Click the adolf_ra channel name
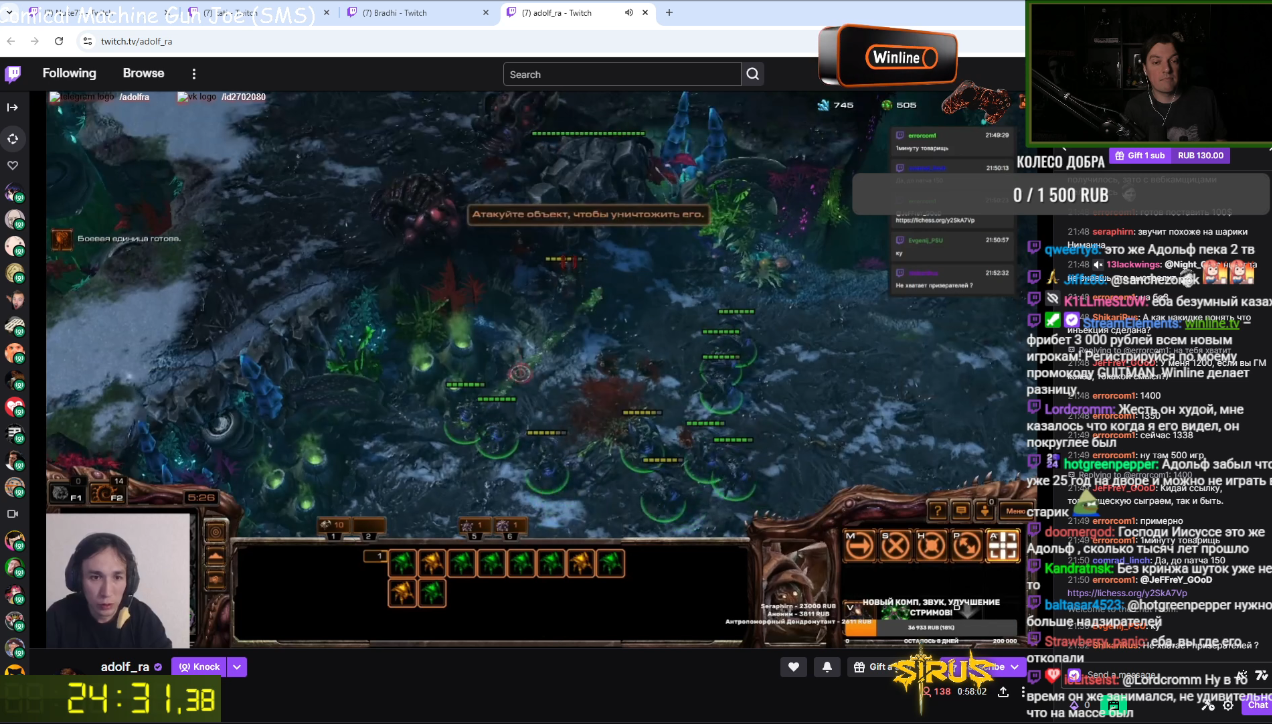This screenshot has width=1272, height=724. point(125,667)
